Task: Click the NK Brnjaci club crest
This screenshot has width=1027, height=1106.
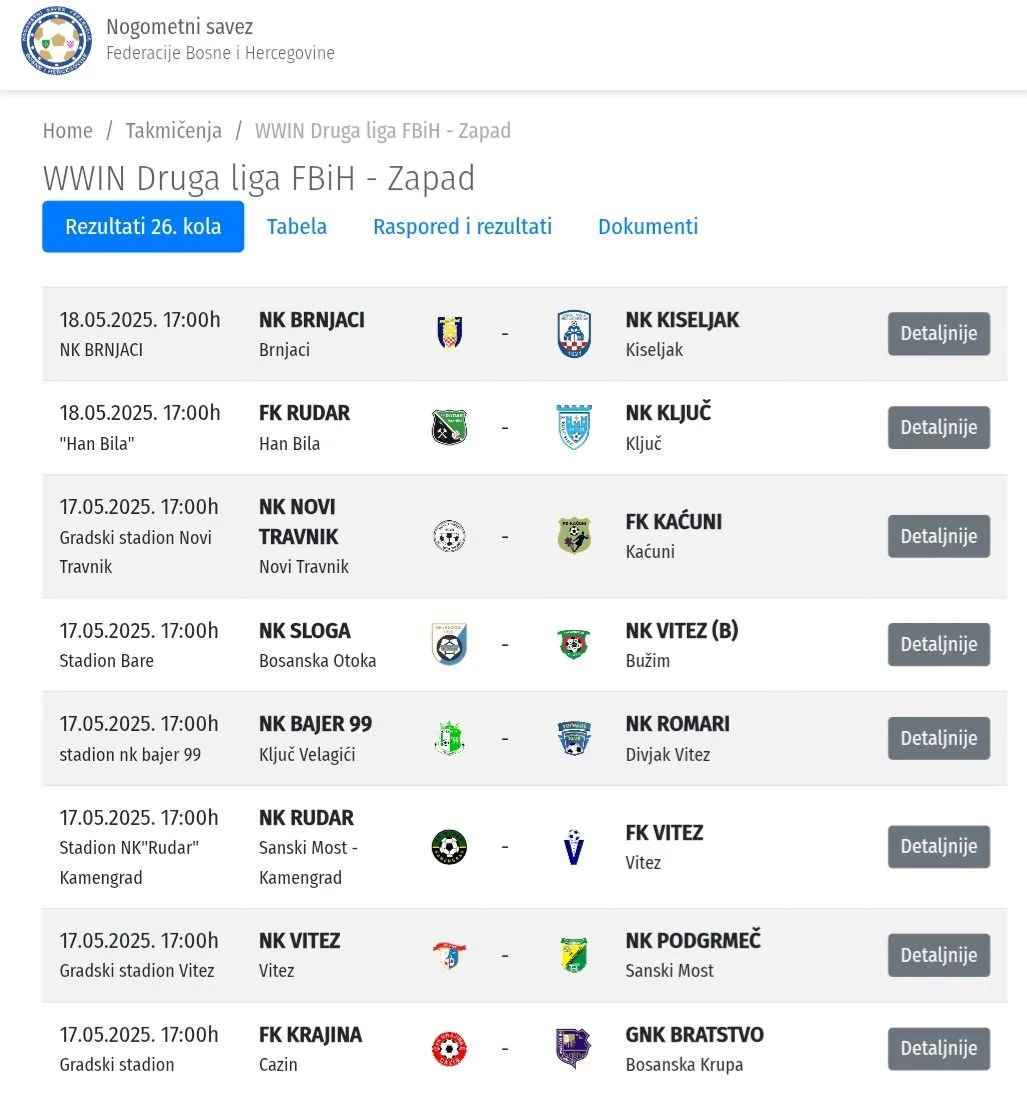Action: 449,333
